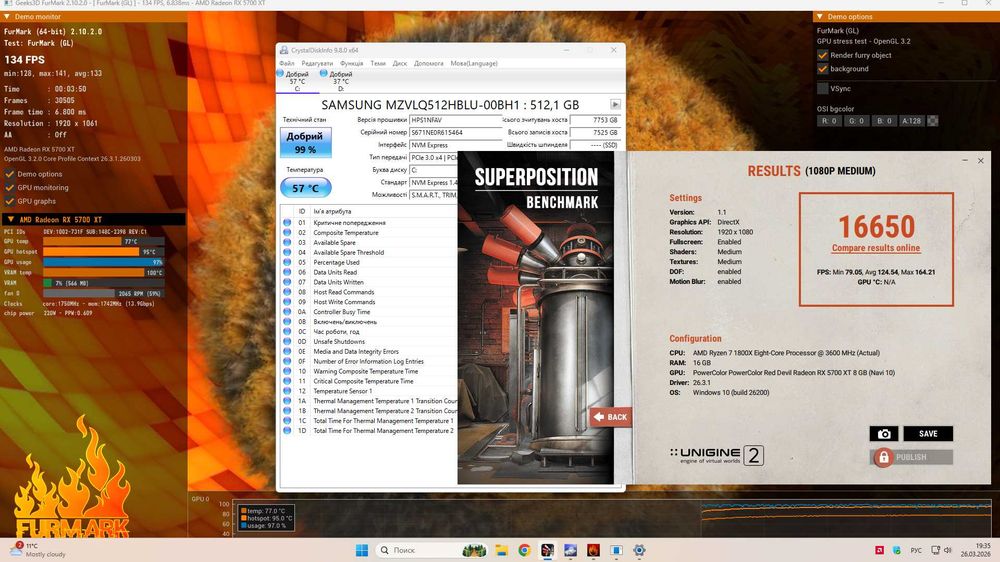Viewport: 1000px width, 562px height.
Task: Open Теми menu
Action: pos(378,63)
